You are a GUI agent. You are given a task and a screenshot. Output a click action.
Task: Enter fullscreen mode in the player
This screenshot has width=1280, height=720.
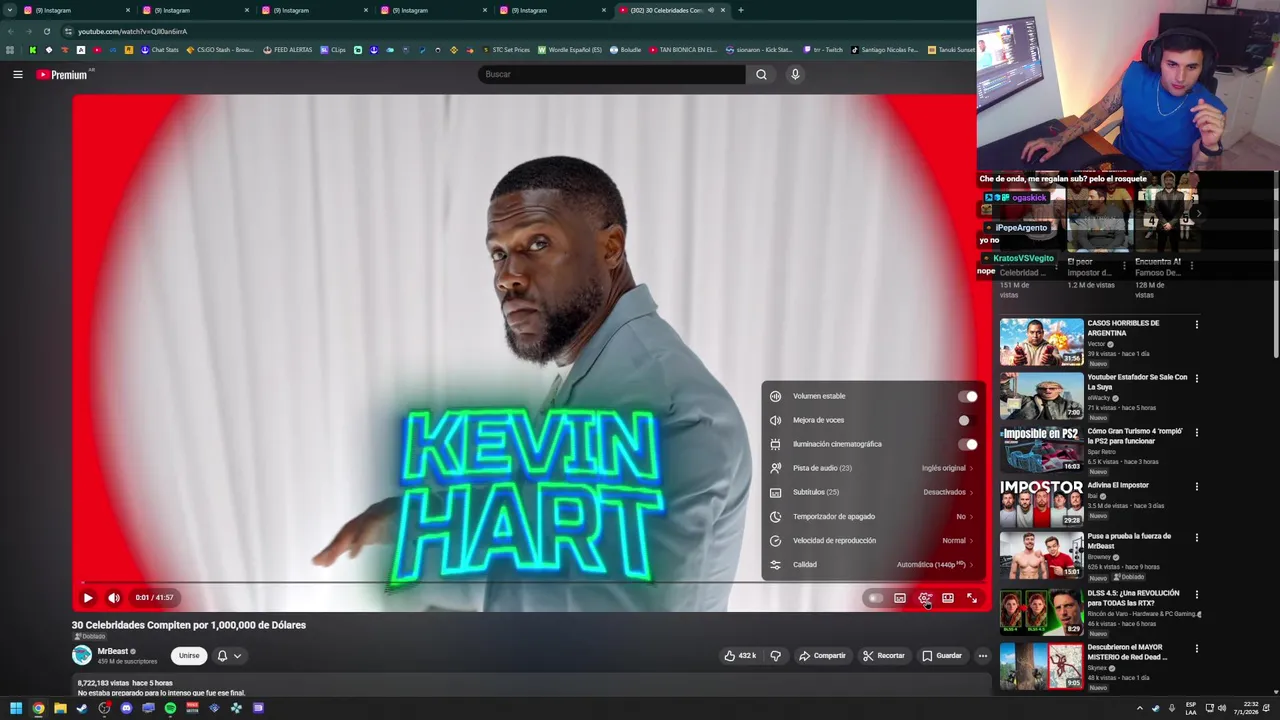(972, 598)
